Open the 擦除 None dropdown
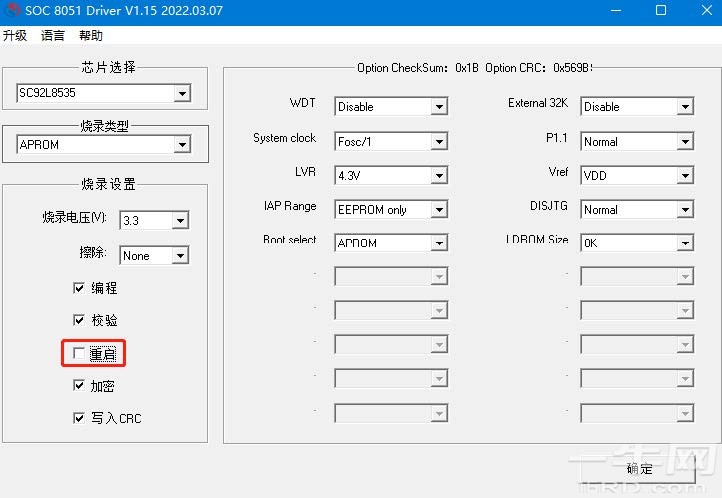 (179, 255)
